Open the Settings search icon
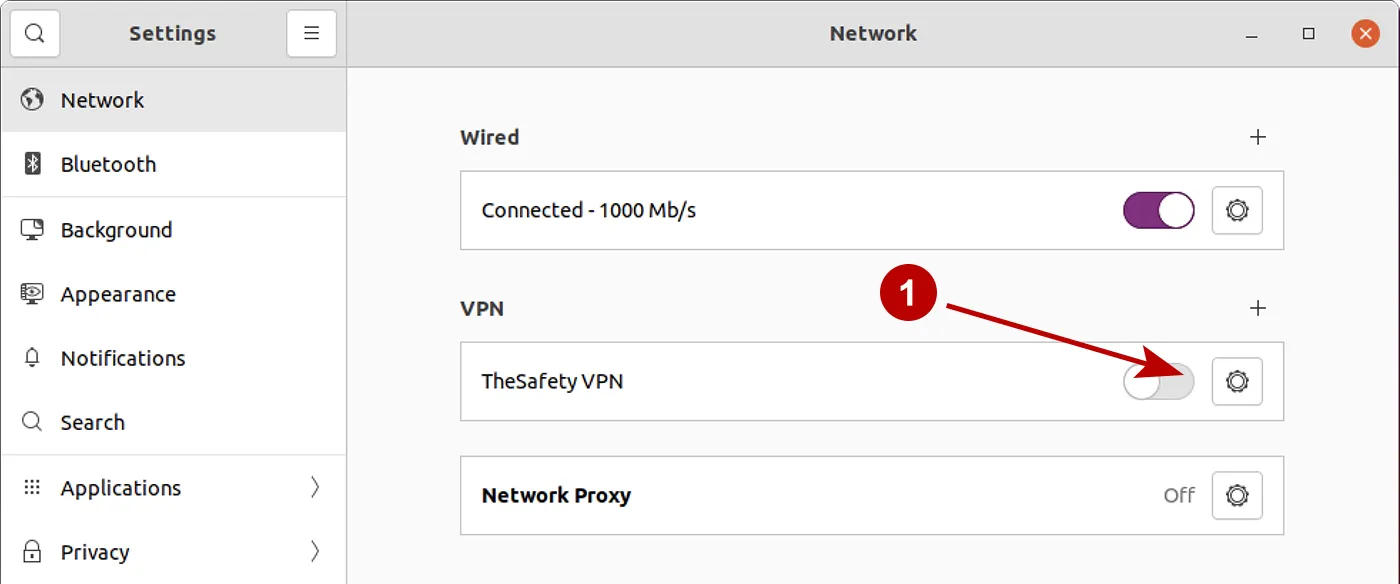Image resolution: width=1400 pixels, height=584 pixels. [x=35, y=33]
